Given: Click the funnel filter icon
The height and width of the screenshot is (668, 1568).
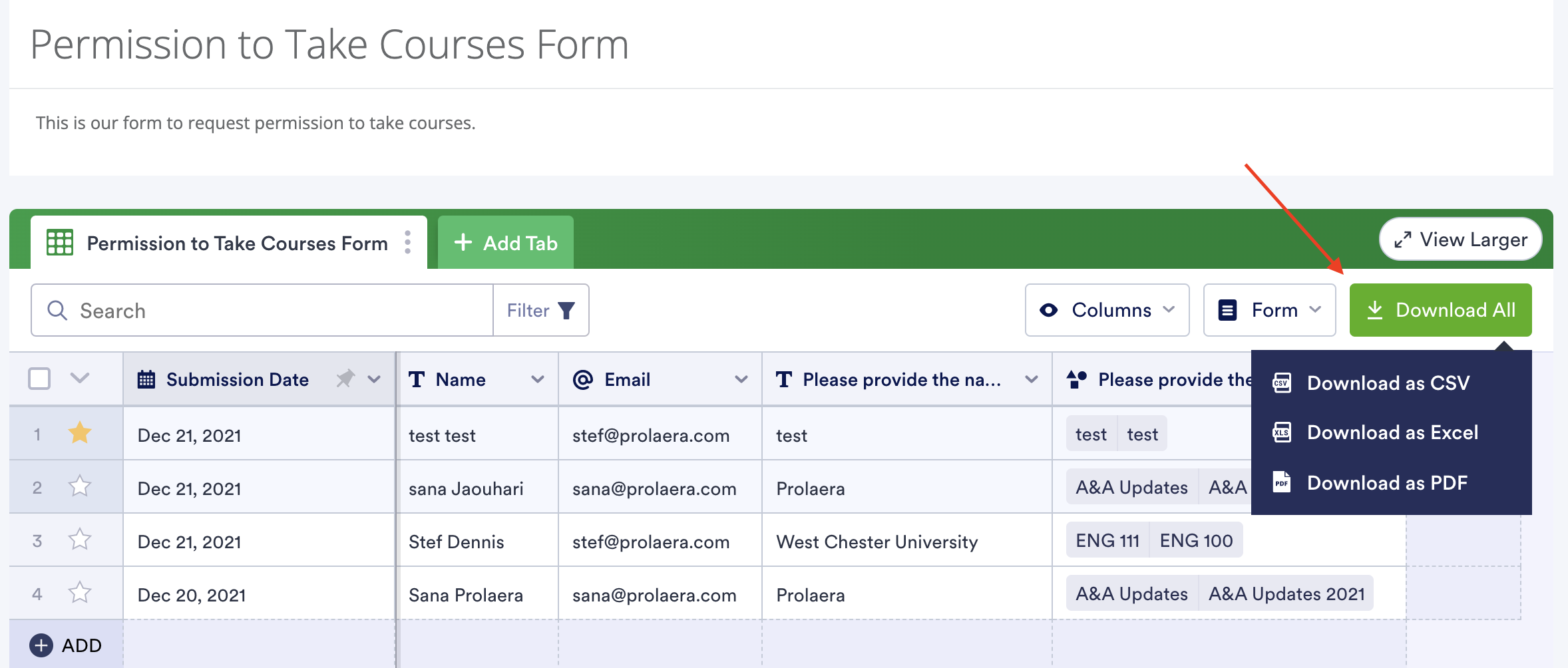Looking at the screenshot, I should 566,311.
